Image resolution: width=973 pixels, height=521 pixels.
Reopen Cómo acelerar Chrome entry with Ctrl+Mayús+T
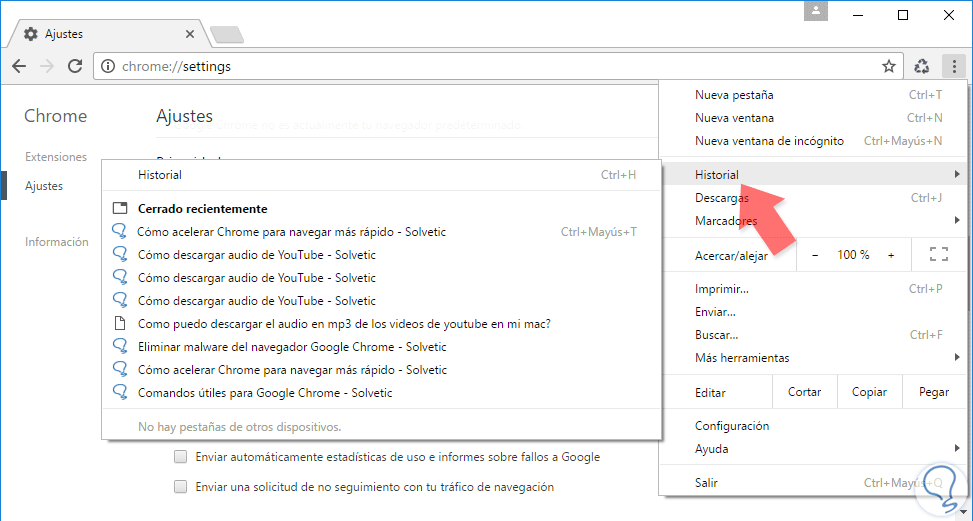pyautogui.click(x=382, y=232)
